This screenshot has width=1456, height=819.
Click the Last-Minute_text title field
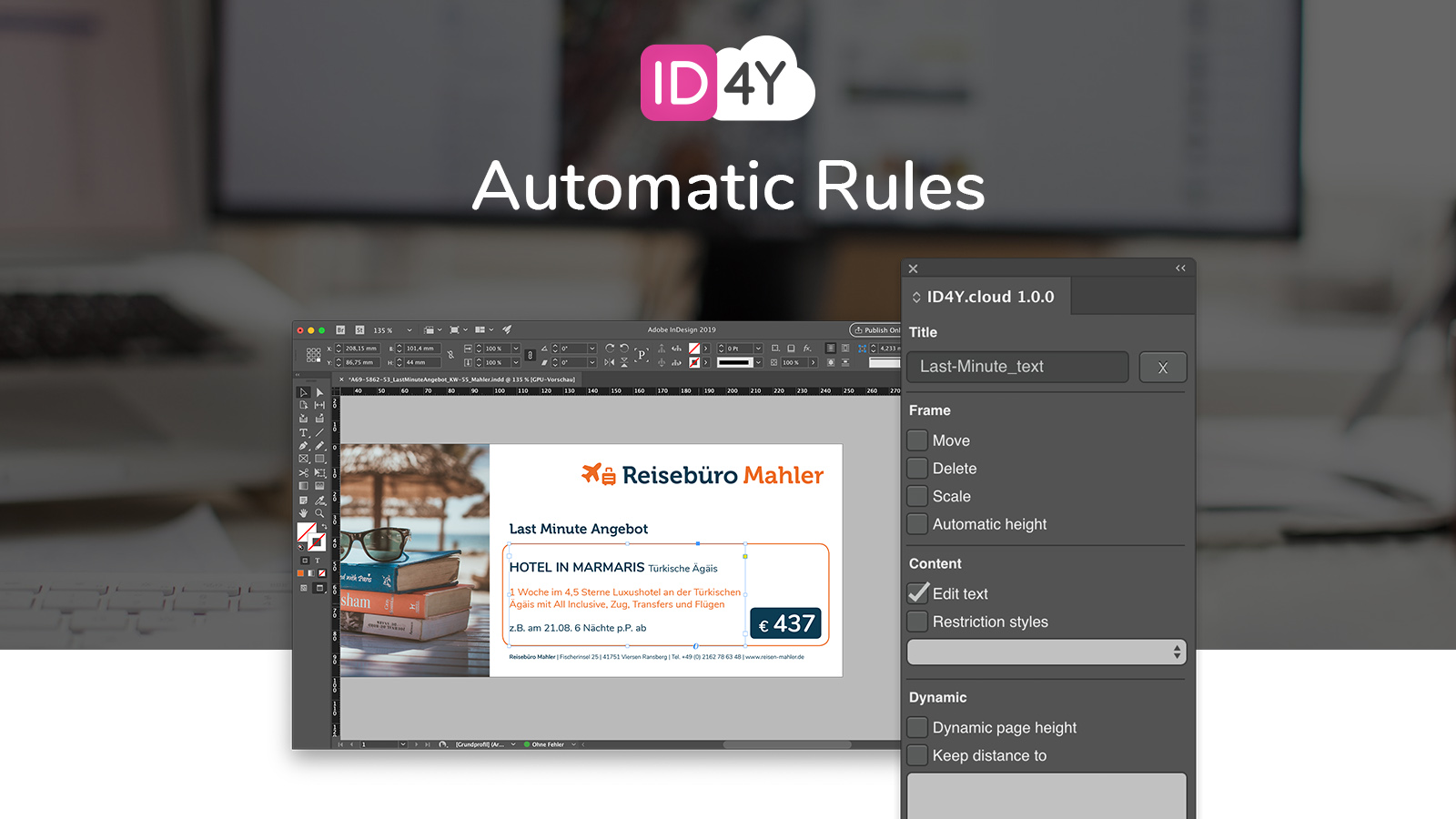click(1017, 367)
